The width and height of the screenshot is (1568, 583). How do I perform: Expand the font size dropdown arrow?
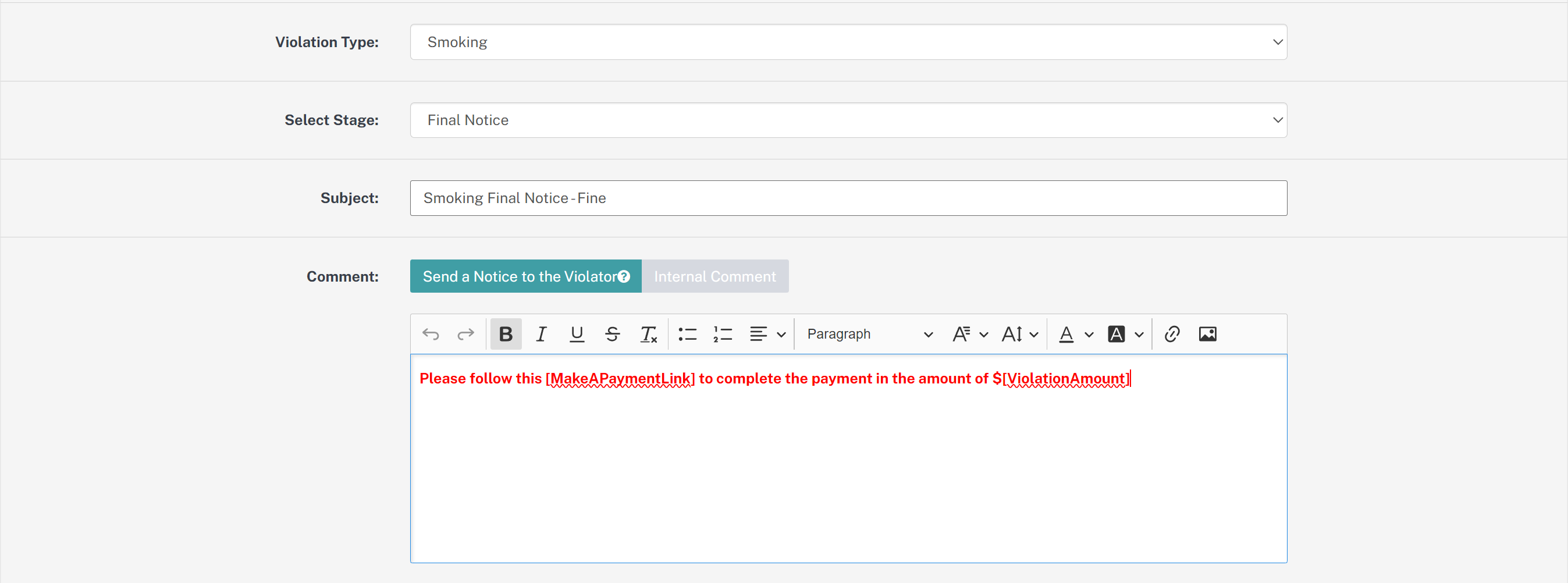[1033, 335]
